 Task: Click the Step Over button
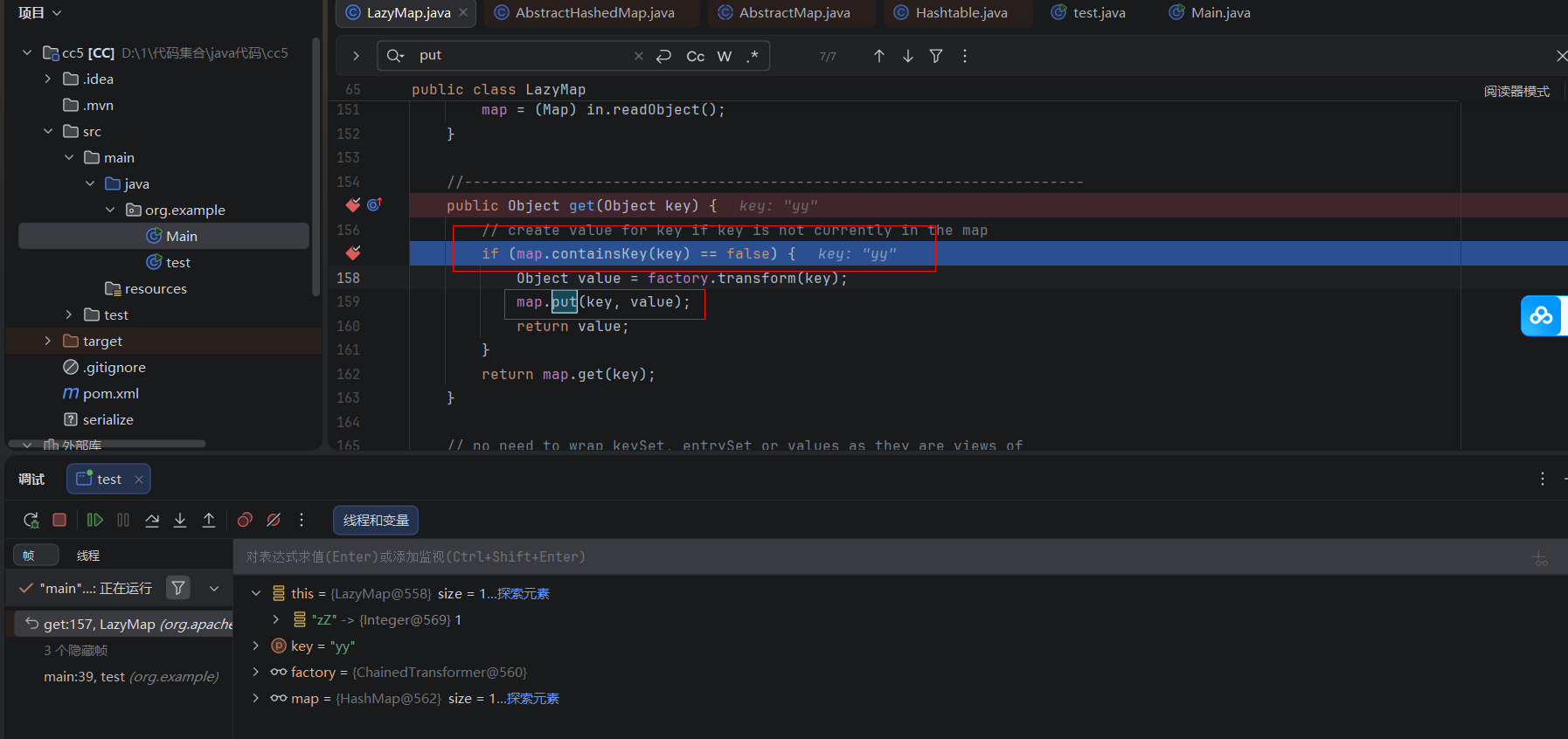(152, 520)
